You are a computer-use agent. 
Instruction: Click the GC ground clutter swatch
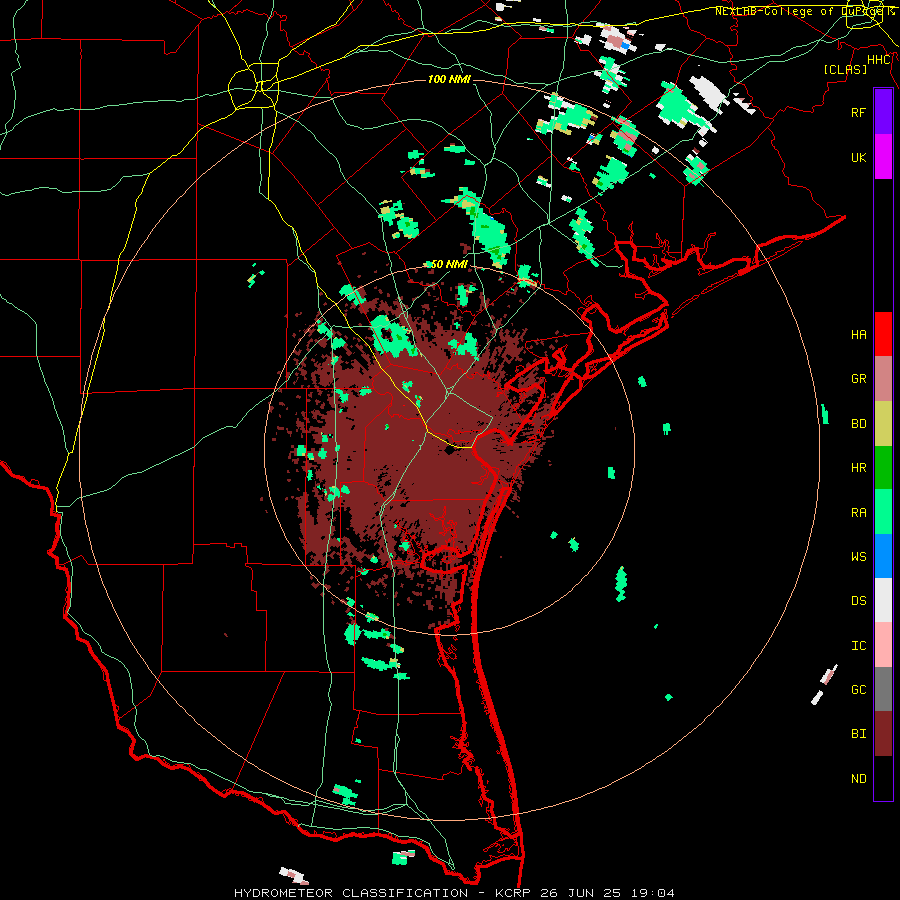(883, 689)
